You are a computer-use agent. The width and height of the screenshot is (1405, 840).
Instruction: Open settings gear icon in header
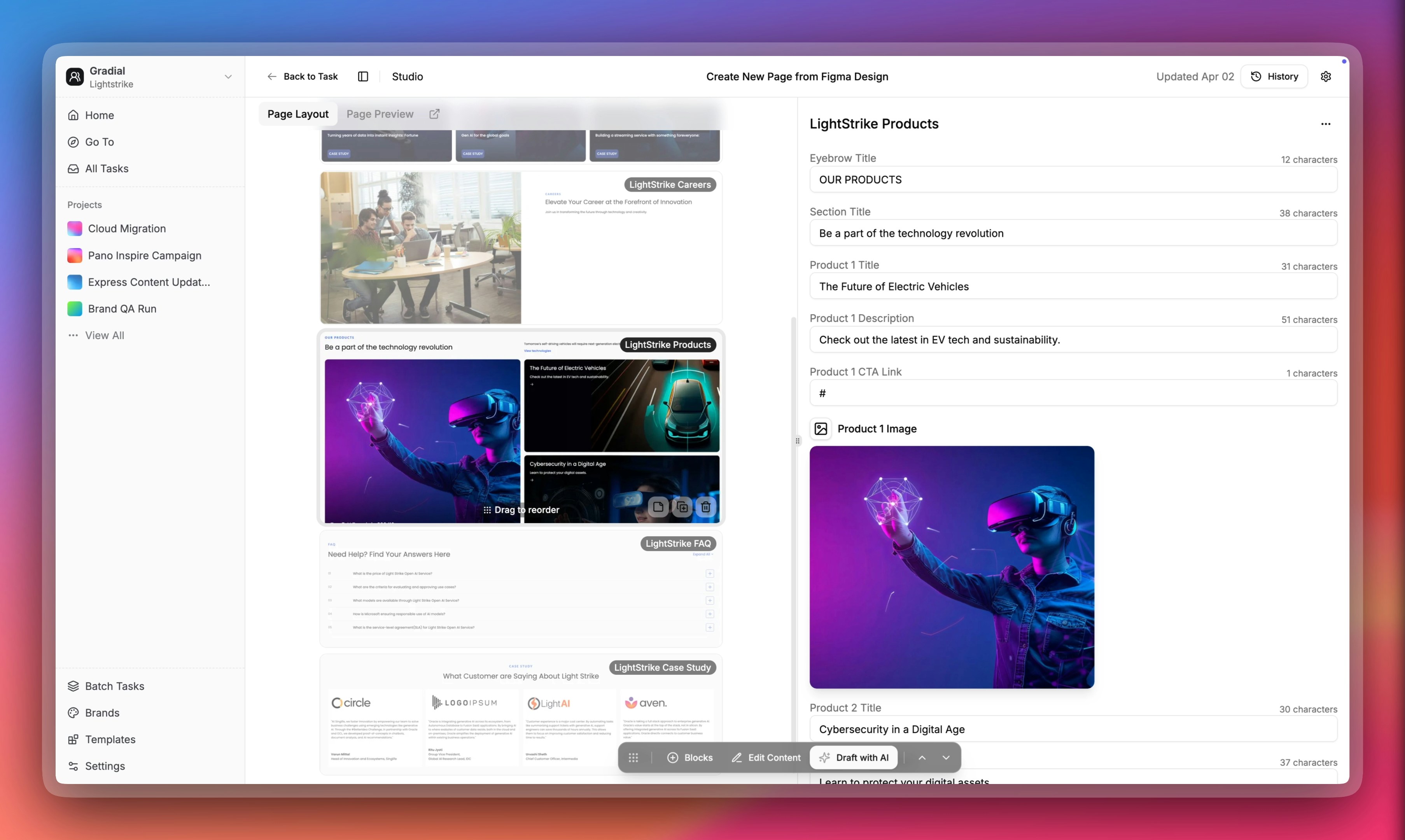point(1326,76)
